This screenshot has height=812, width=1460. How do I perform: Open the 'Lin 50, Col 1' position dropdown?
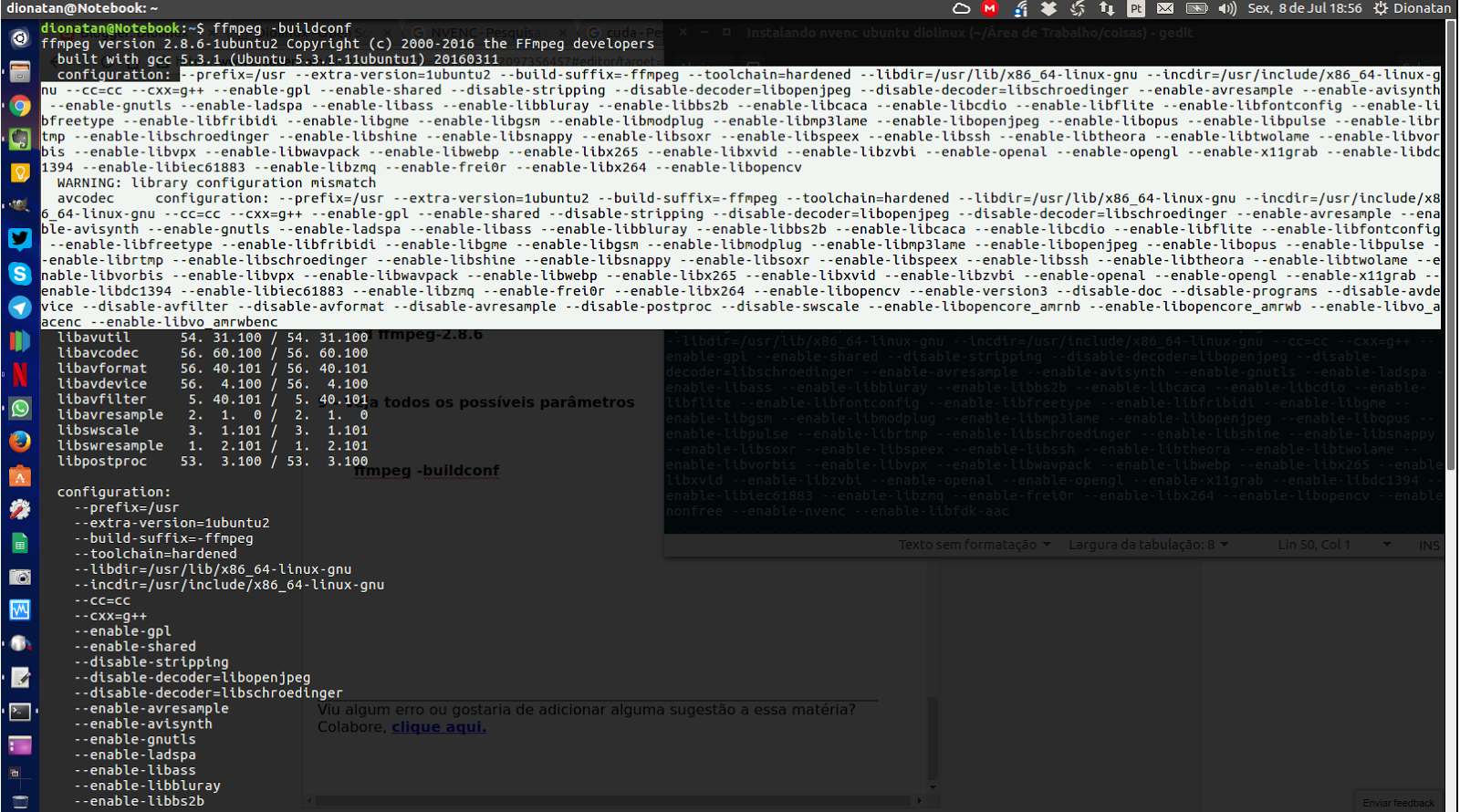[x=1333, y=545]
